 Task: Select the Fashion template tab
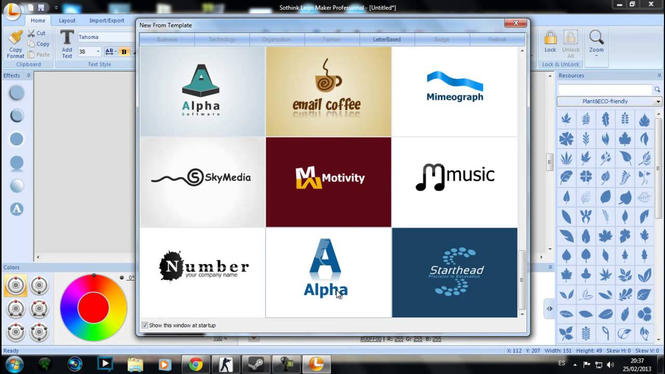click(x=332, y=39)
